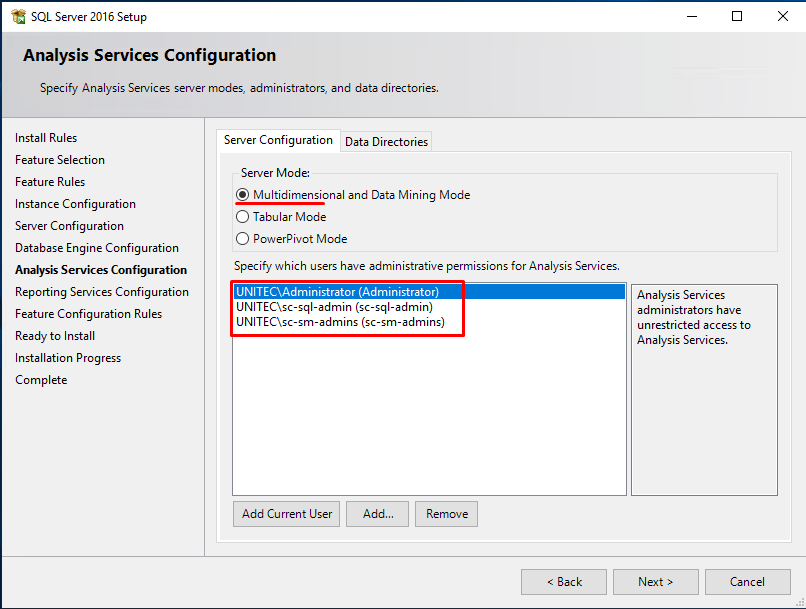
Task: Minimize the SQL Server Setup window
Action: tap(692, 16)
